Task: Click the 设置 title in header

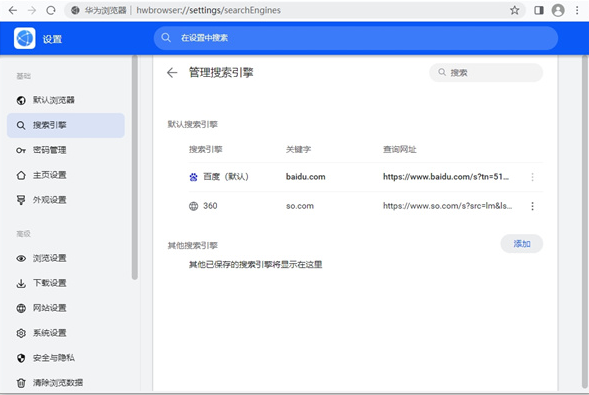Action: click(52, 39)
